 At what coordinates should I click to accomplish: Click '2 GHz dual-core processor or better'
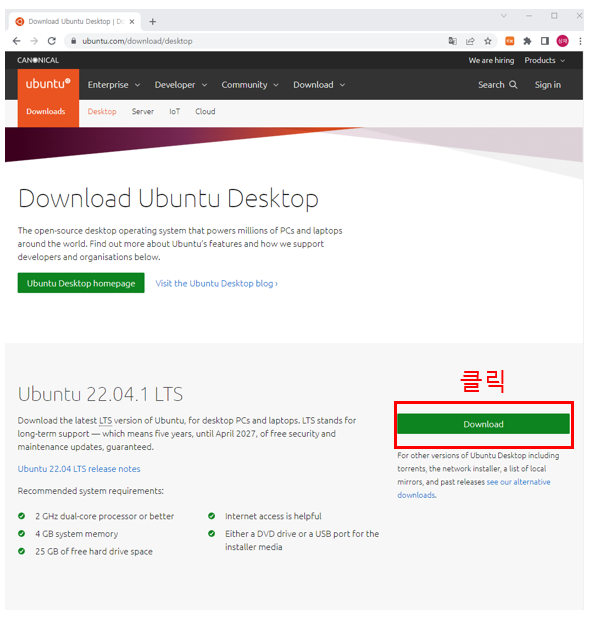pos(104,516)
